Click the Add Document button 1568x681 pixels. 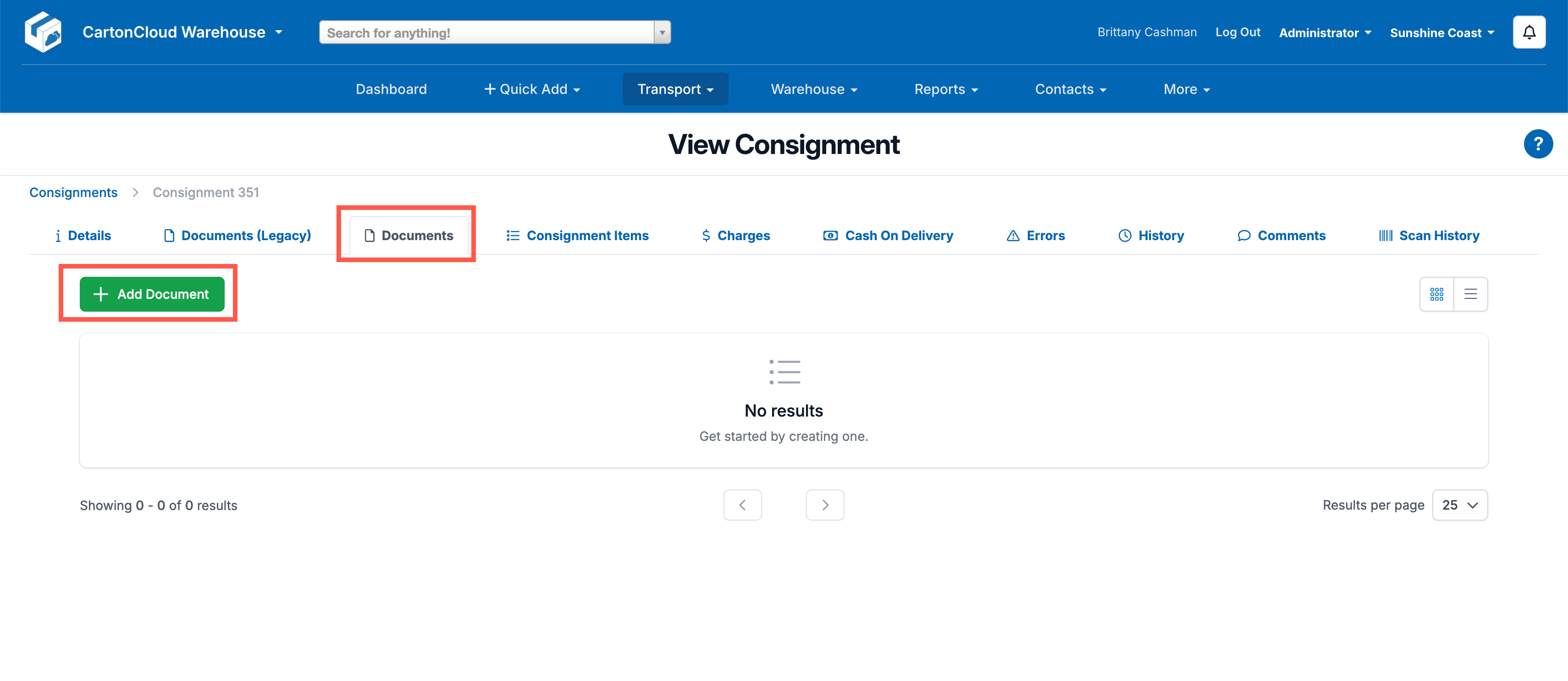pyautogui.click(x=152, y=294)
